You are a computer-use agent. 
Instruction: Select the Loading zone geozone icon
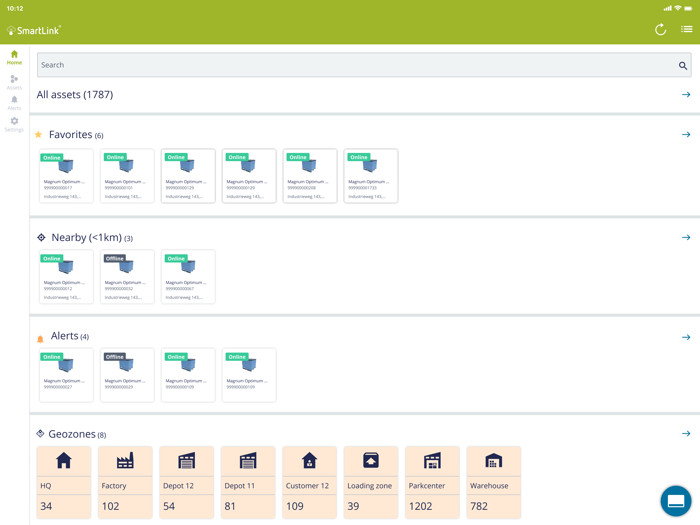pyautogui.click(x=371, y=460)
